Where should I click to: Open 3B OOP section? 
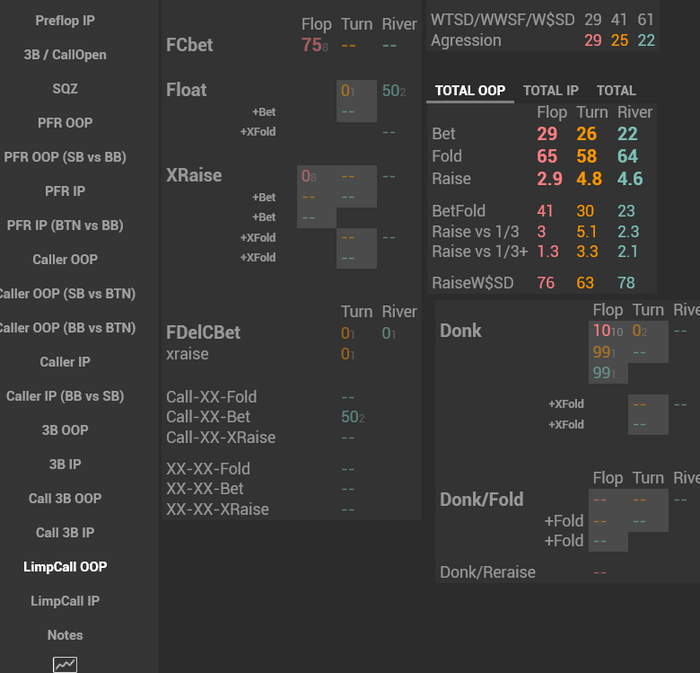point(65,430)
